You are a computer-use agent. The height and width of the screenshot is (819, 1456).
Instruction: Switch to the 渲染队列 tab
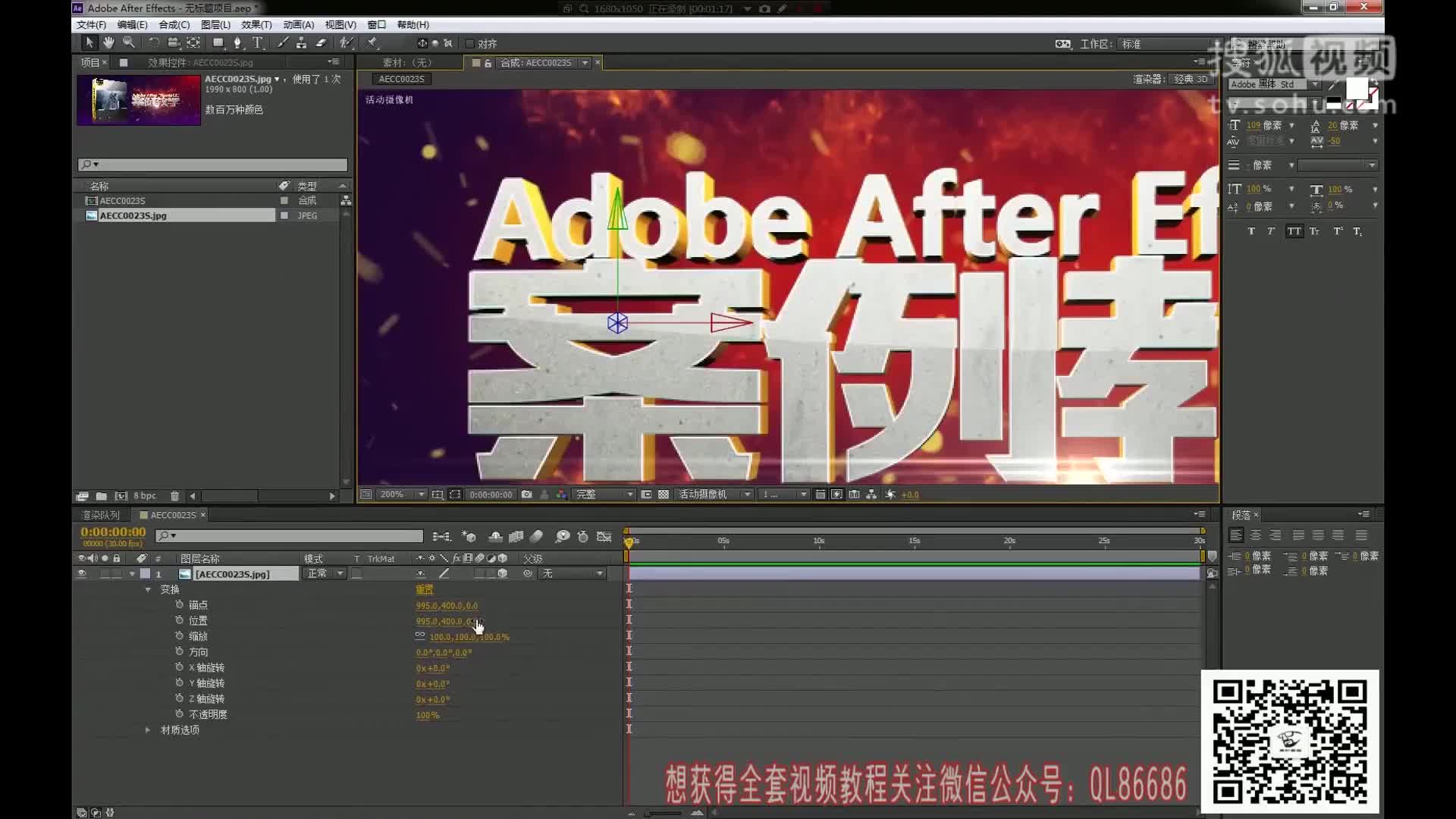(x=101, y=515)
